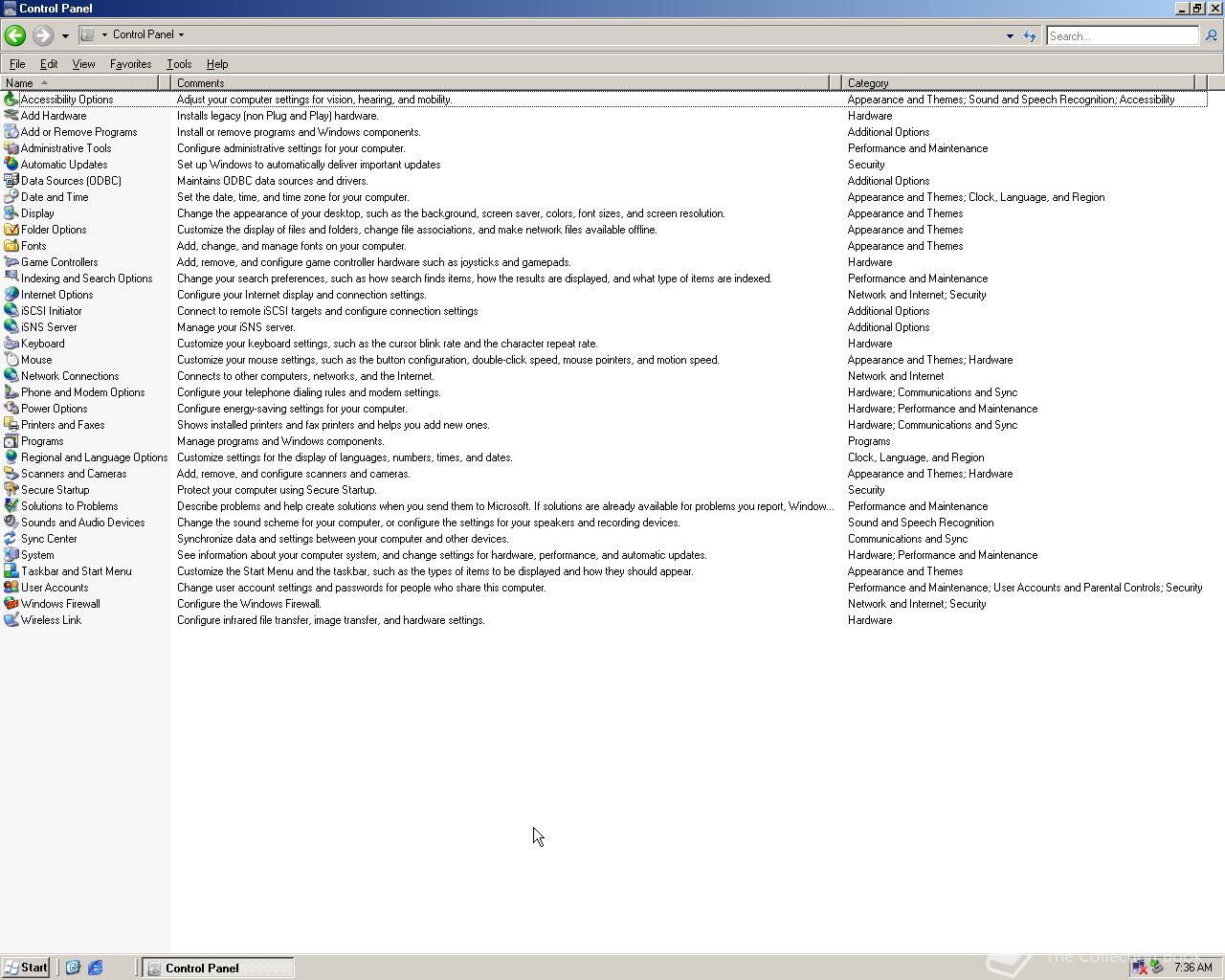Image resolution: width=1225 pixels, height=980 pixels.
Task: Select the Secure Startup item
Action: point(47,490)
